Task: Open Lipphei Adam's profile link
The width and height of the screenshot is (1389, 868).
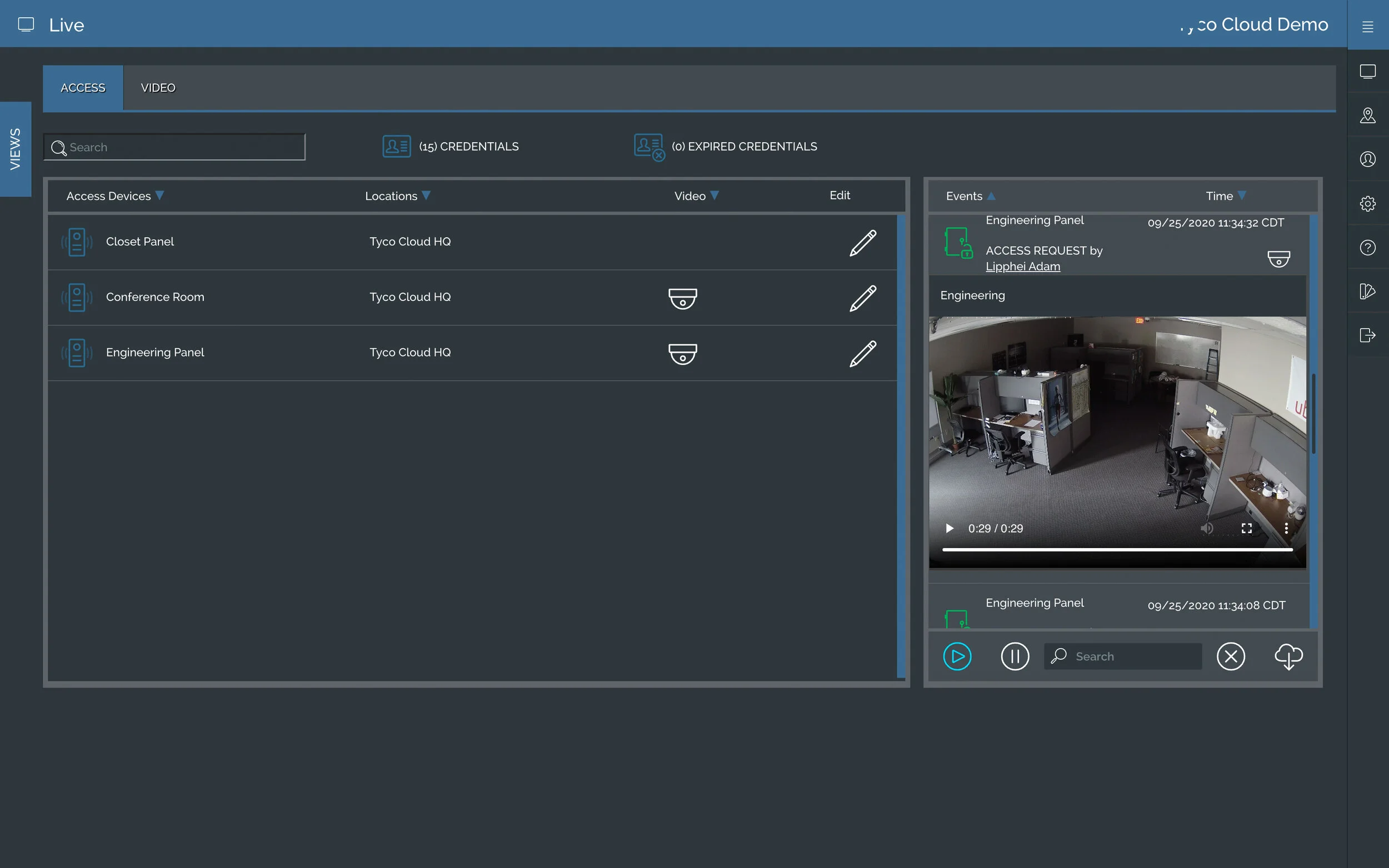Action: point(1023,266)
